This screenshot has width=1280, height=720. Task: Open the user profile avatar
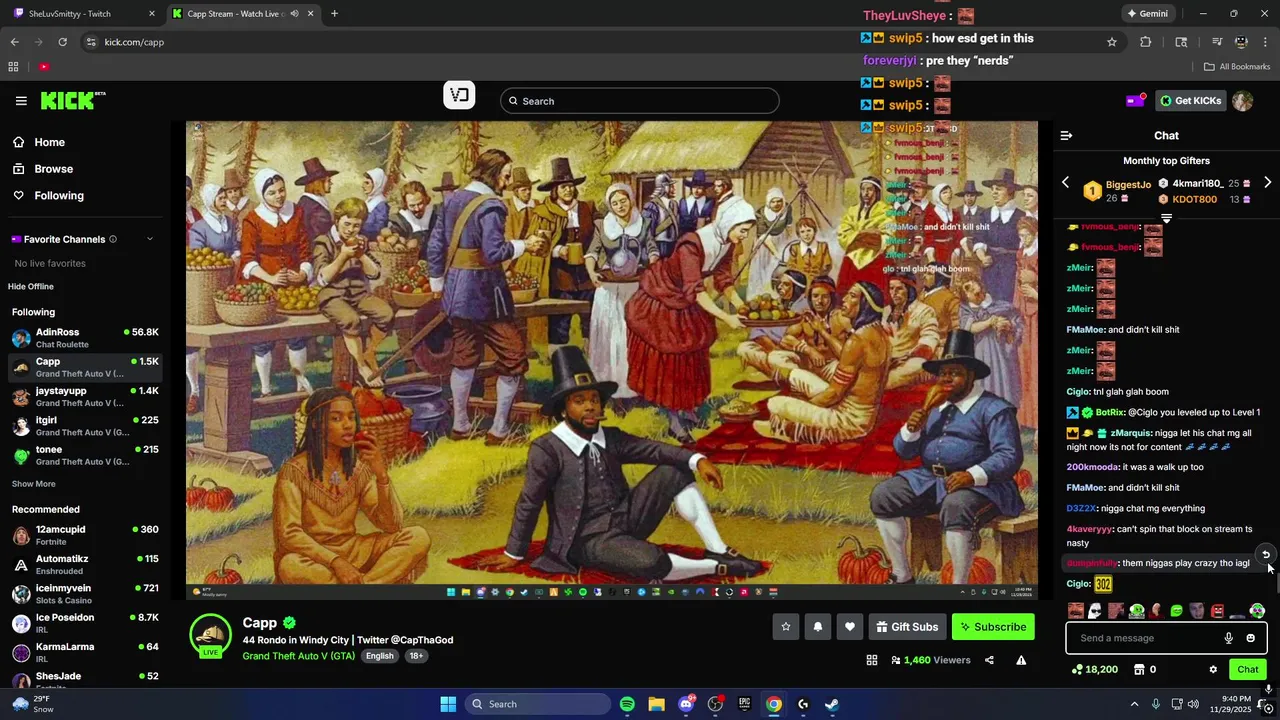[1242, 101]
